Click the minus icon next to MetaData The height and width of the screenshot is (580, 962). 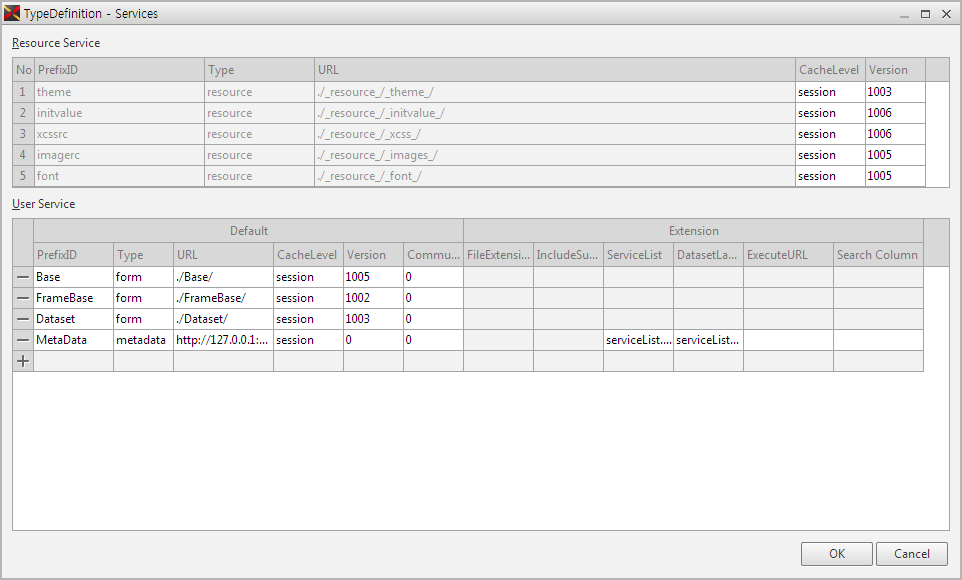pyautogui.click(x=22, y=340)
